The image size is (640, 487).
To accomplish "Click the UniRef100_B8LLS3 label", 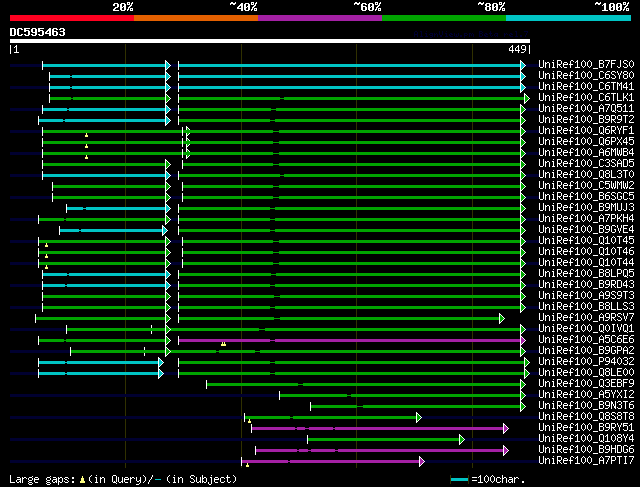I will tap(586, 307).
